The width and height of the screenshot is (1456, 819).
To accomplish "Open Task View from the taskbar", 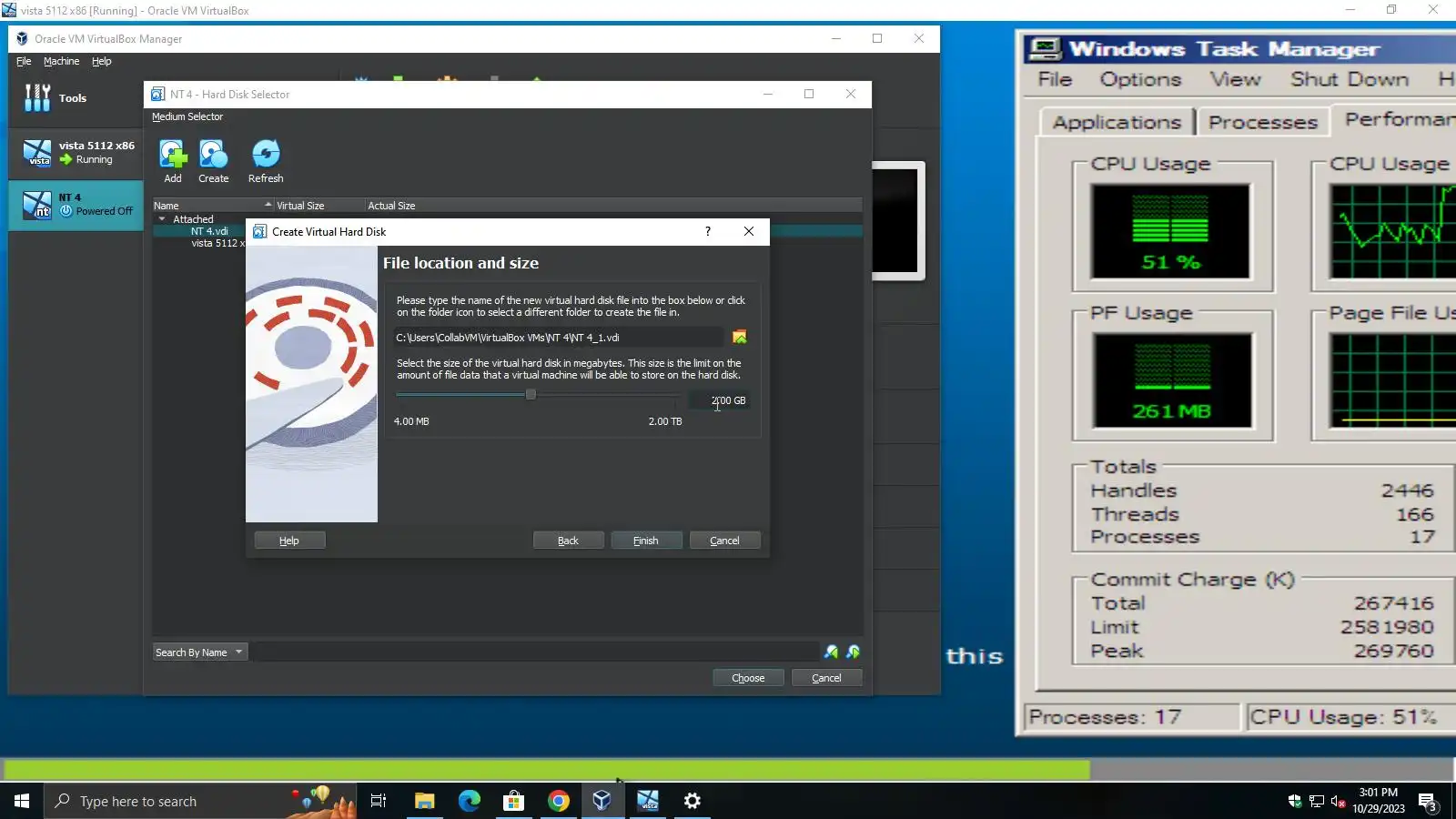I will pyautogui.click(x=379, y=801).
